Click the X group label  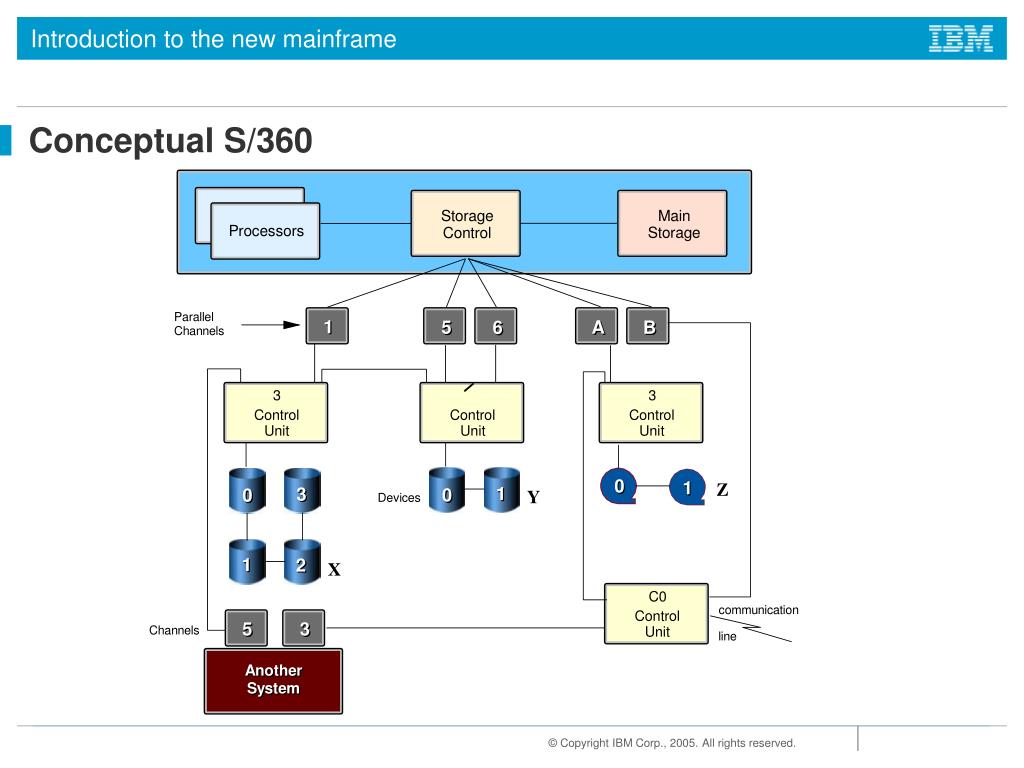tap(334, 569)
